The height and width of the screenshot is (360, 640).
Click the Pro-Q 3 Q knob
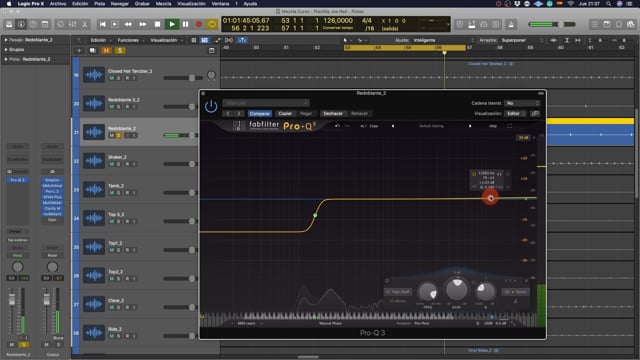click(485, 291)
